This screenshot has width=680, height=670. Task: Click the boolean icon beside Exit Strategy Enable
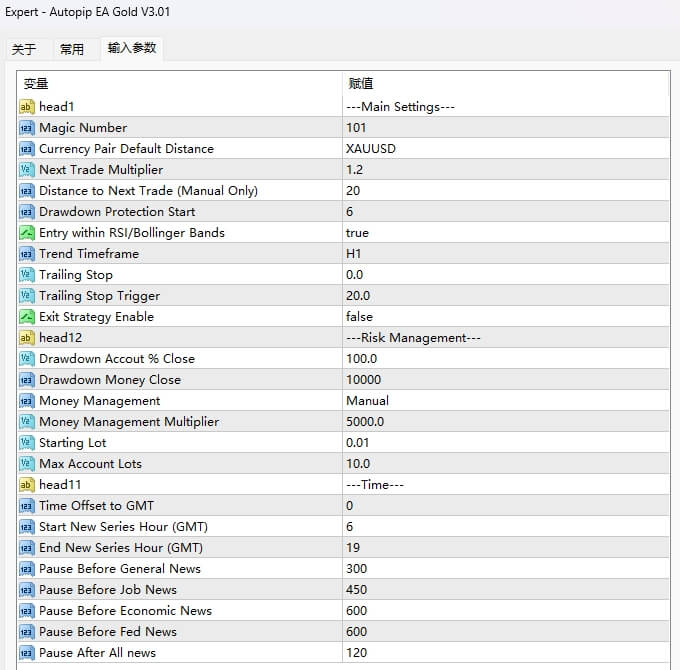(x=27, y=317)
